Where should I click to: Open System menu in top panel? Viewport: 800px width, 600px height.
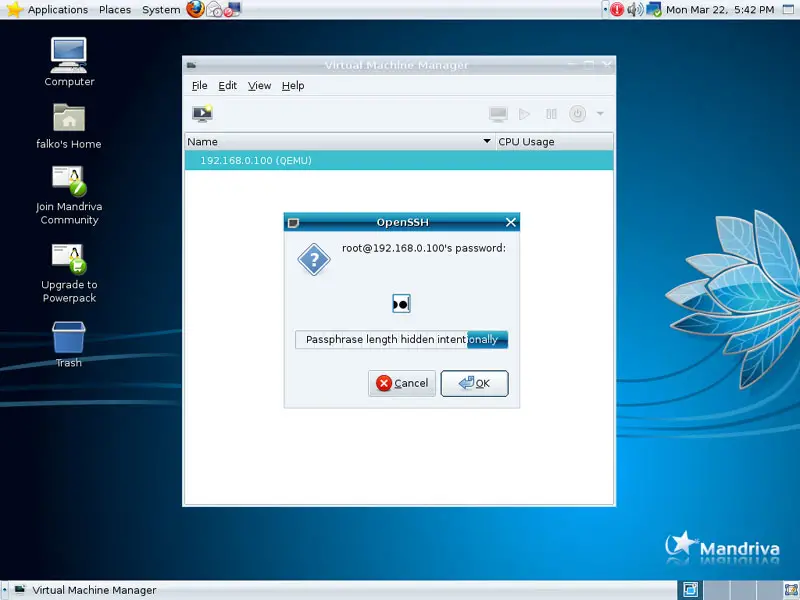(x=161, y=9)
